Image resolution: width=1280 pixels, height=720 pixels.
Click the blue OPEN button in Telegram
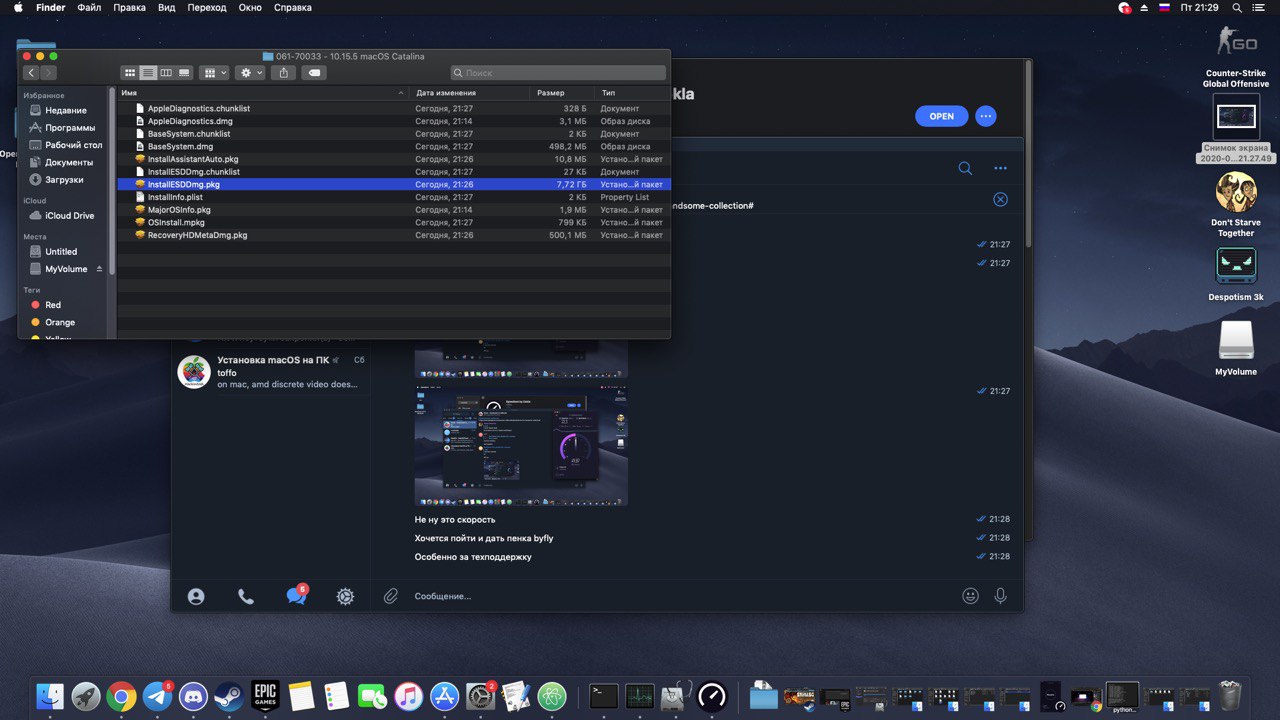pyautogui.click(x=942, y=116)
